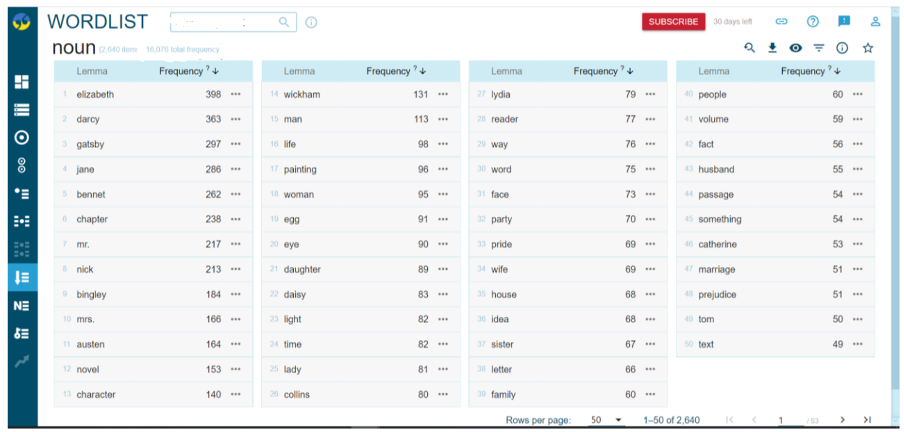Open the Dashboard icon in the sidebar
The image size is (904, 432).
pyautogui.click(x=21, y=82)
